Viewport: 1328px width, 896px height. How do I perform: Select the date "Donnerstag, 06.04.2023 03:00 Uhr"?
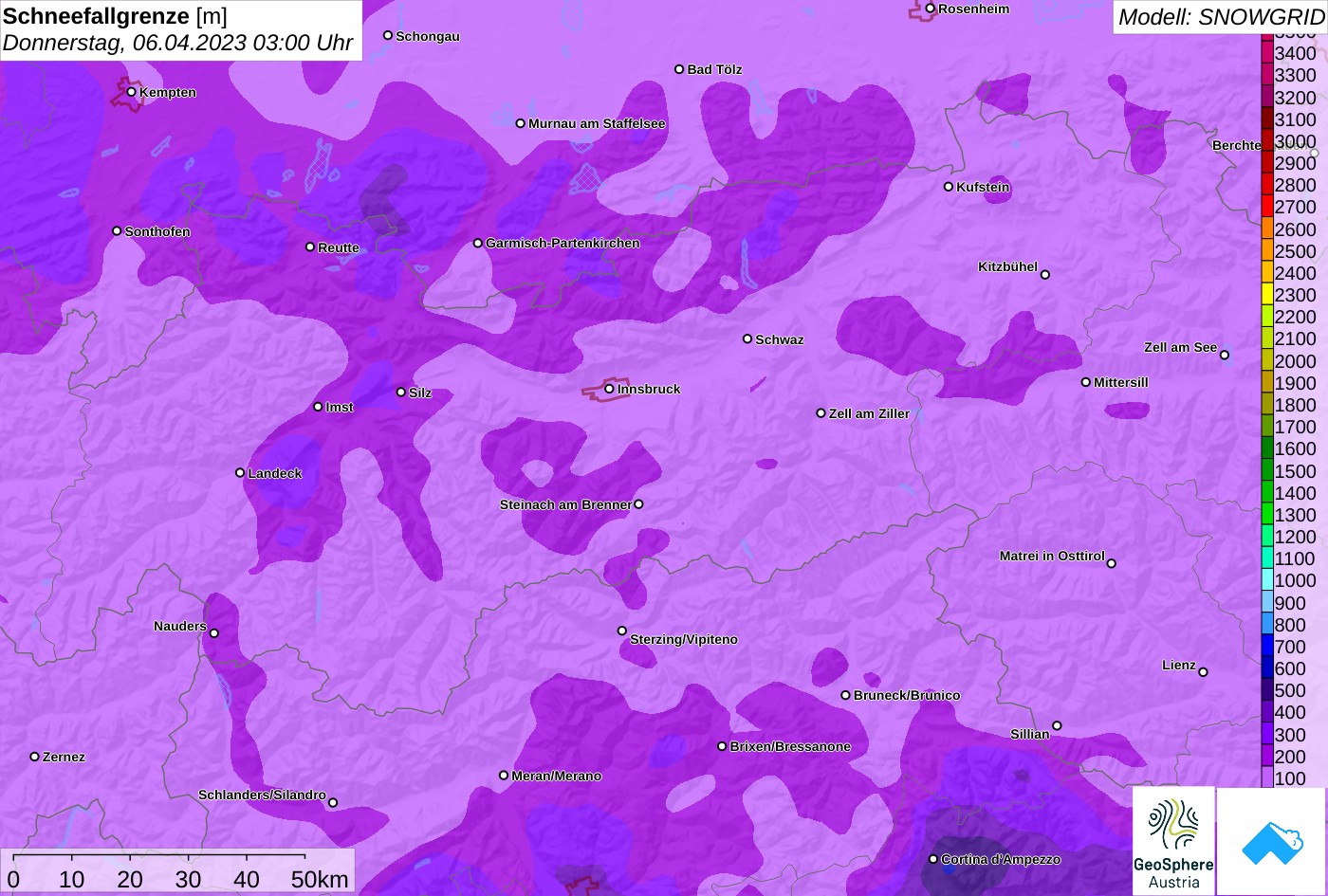pyautogui.click(x=178, y=43)
